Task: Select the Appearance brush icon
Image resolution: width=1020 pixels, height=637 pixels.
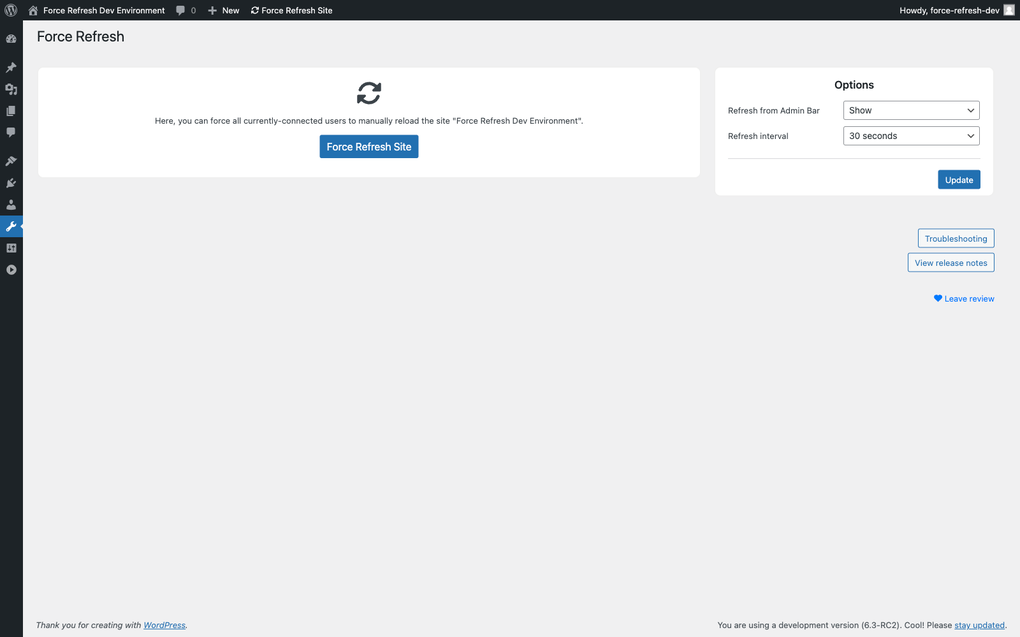Action: pos(11,160)
